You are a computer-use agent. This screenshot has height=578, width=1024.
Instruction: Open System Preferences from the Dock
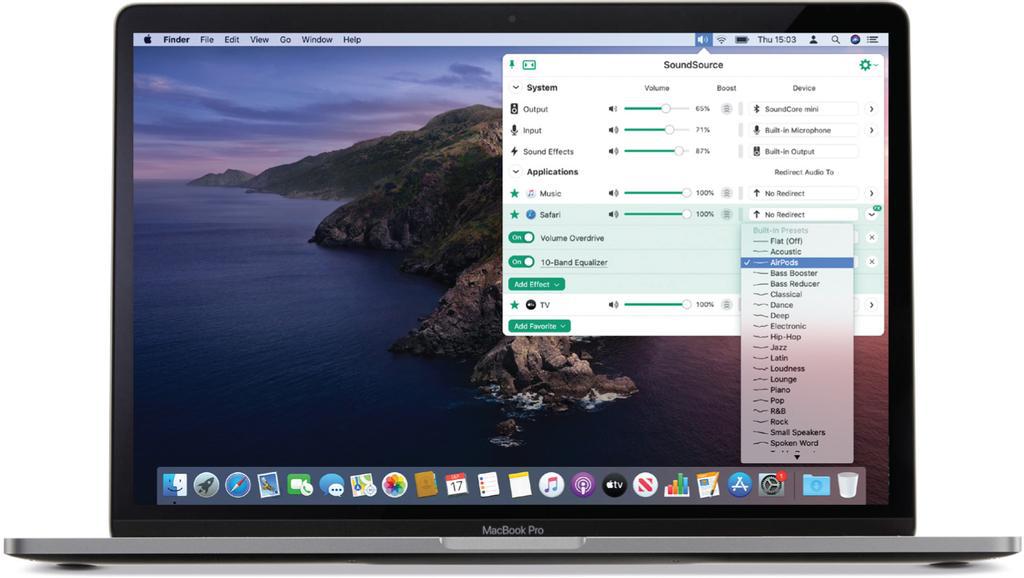click(771, 485)
